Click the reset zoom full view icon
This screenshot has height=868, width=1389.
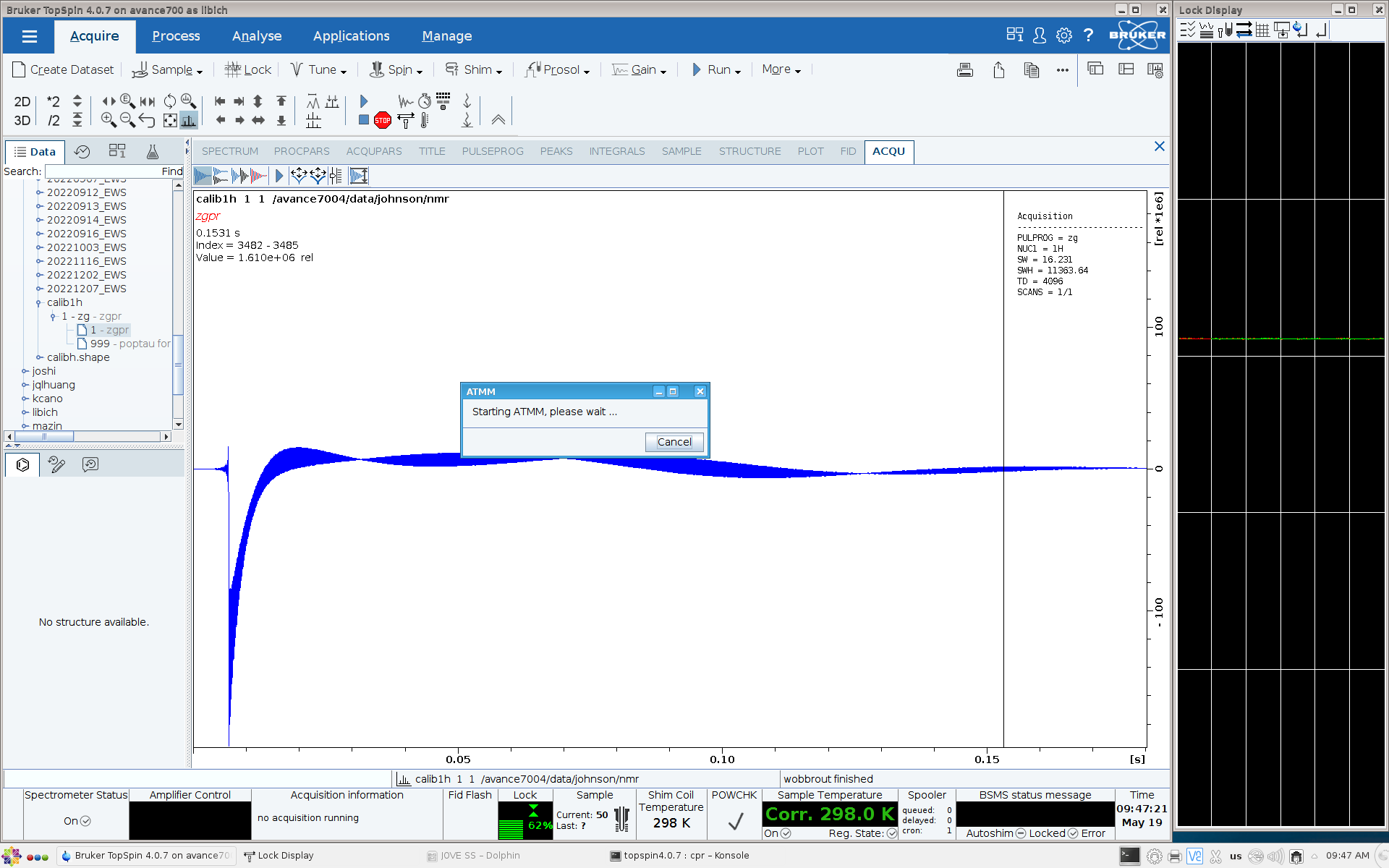[170, 120]
